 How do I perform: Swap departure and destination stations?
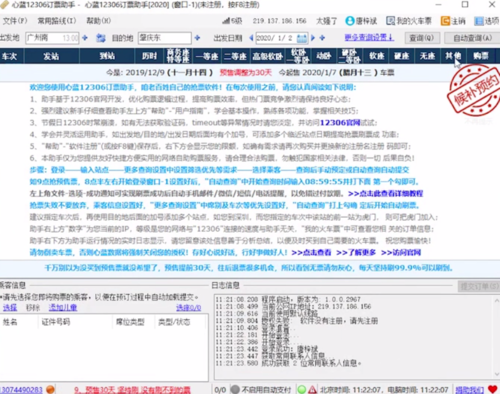tap(101, 38)
